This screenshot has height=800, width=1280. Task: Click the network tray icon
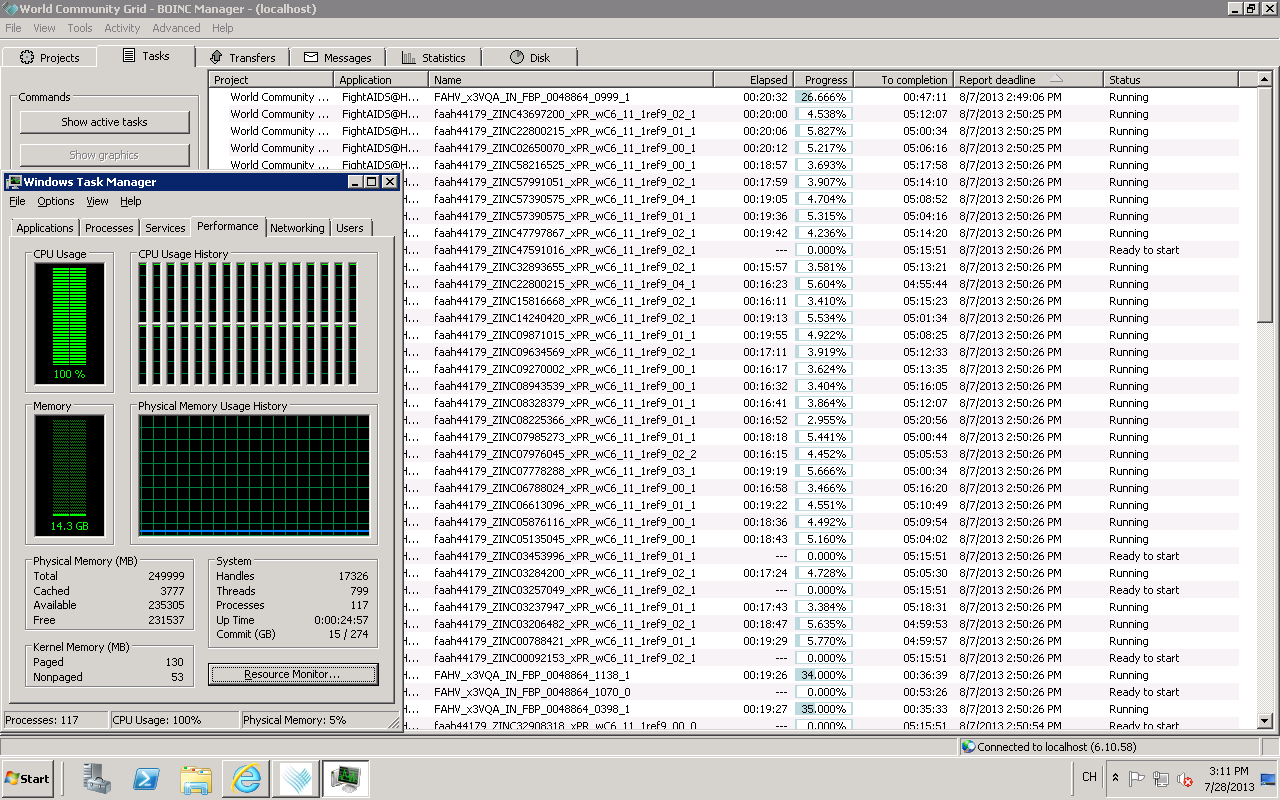point(1161,778)
